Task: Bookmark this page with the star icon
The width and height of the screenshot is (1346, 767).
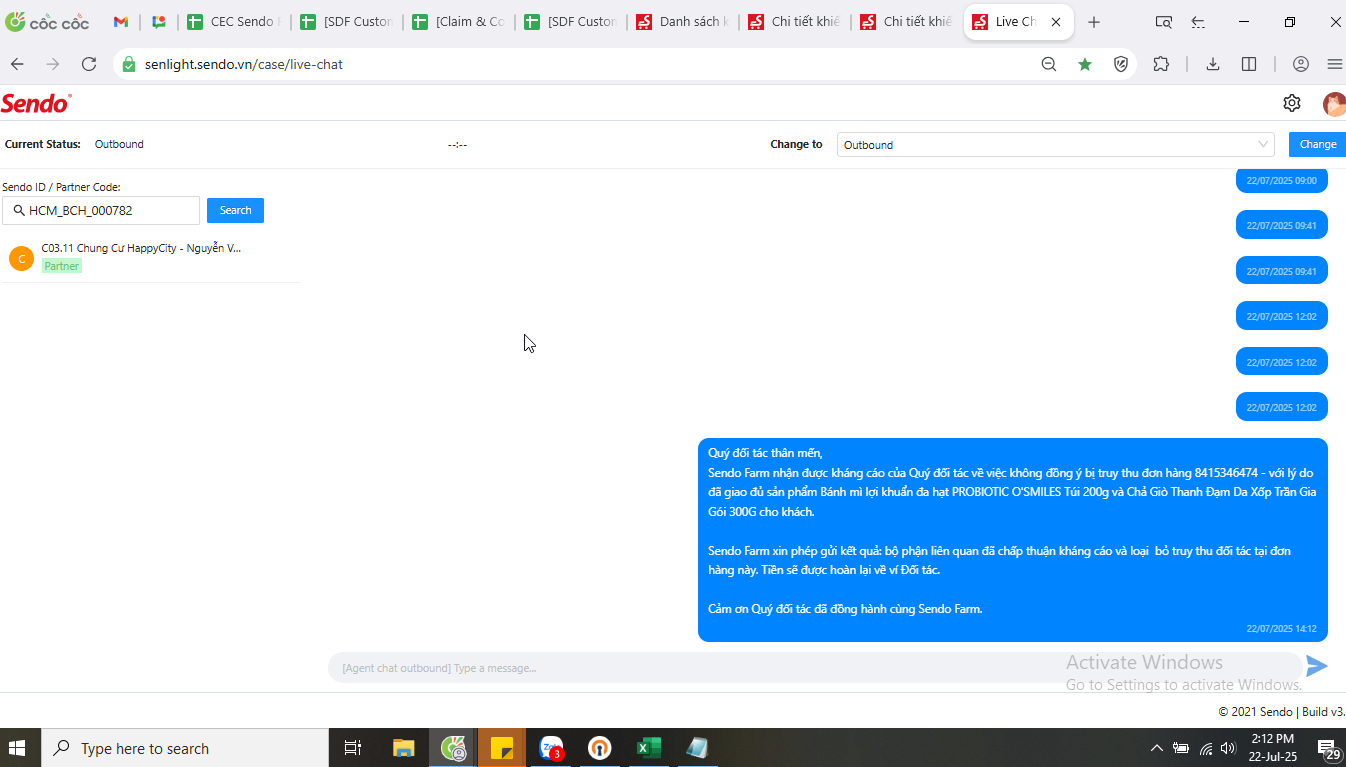Action: pos(1085,64)
